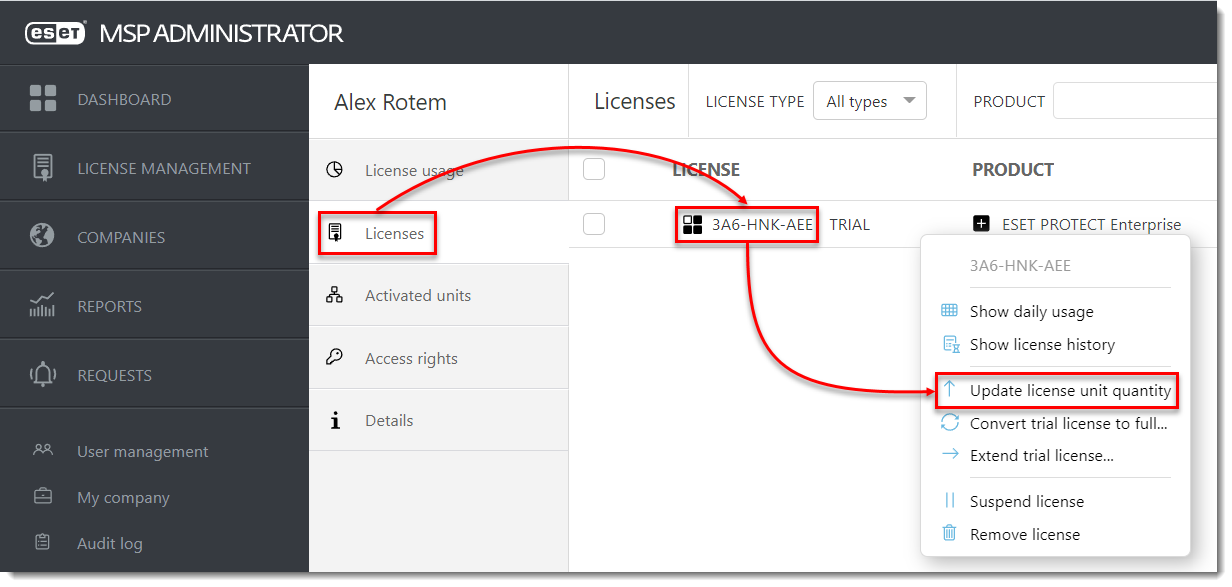Click ESET PROTECT Enterprise product name
1232x587 pixels.
pyautogui.click(x=1091, y=224)
